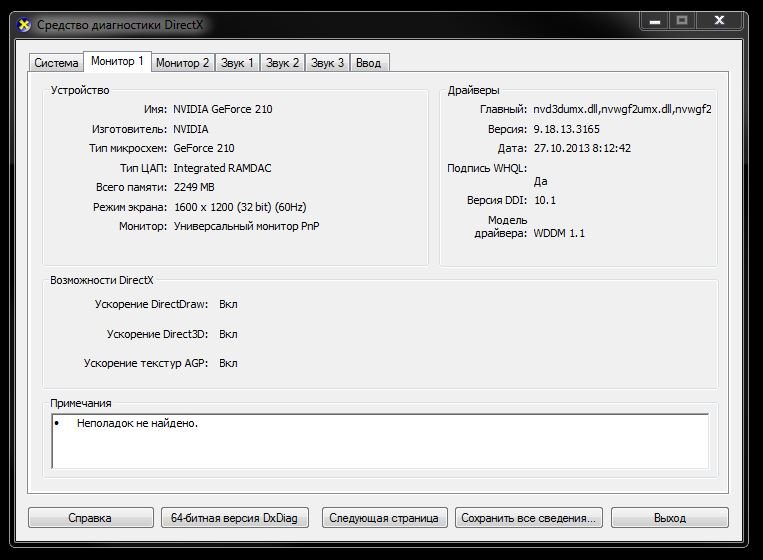Image resolution: width=763 pixels, height=560 pixels.
Task: Click the NVIDIA GeForce 210 device name
Action: pos(222,109)
